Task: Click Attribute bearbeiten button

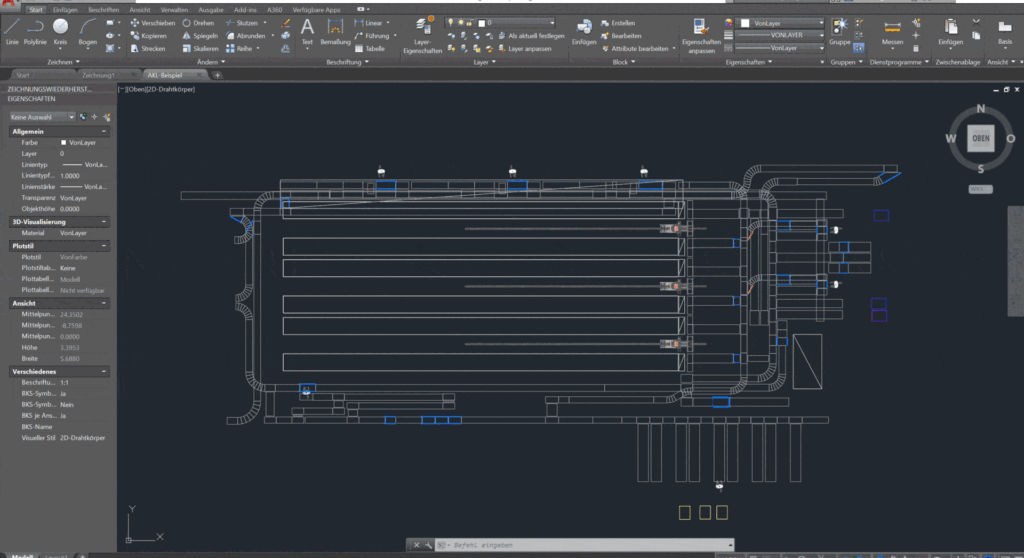Action: tap(638, 48)
